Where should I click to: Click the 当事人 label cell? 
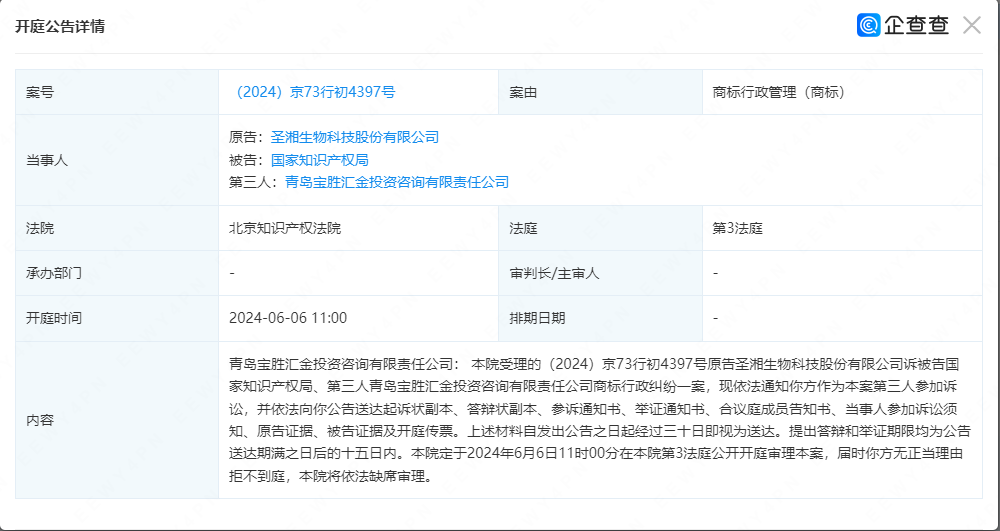click(x=117, y=160)
